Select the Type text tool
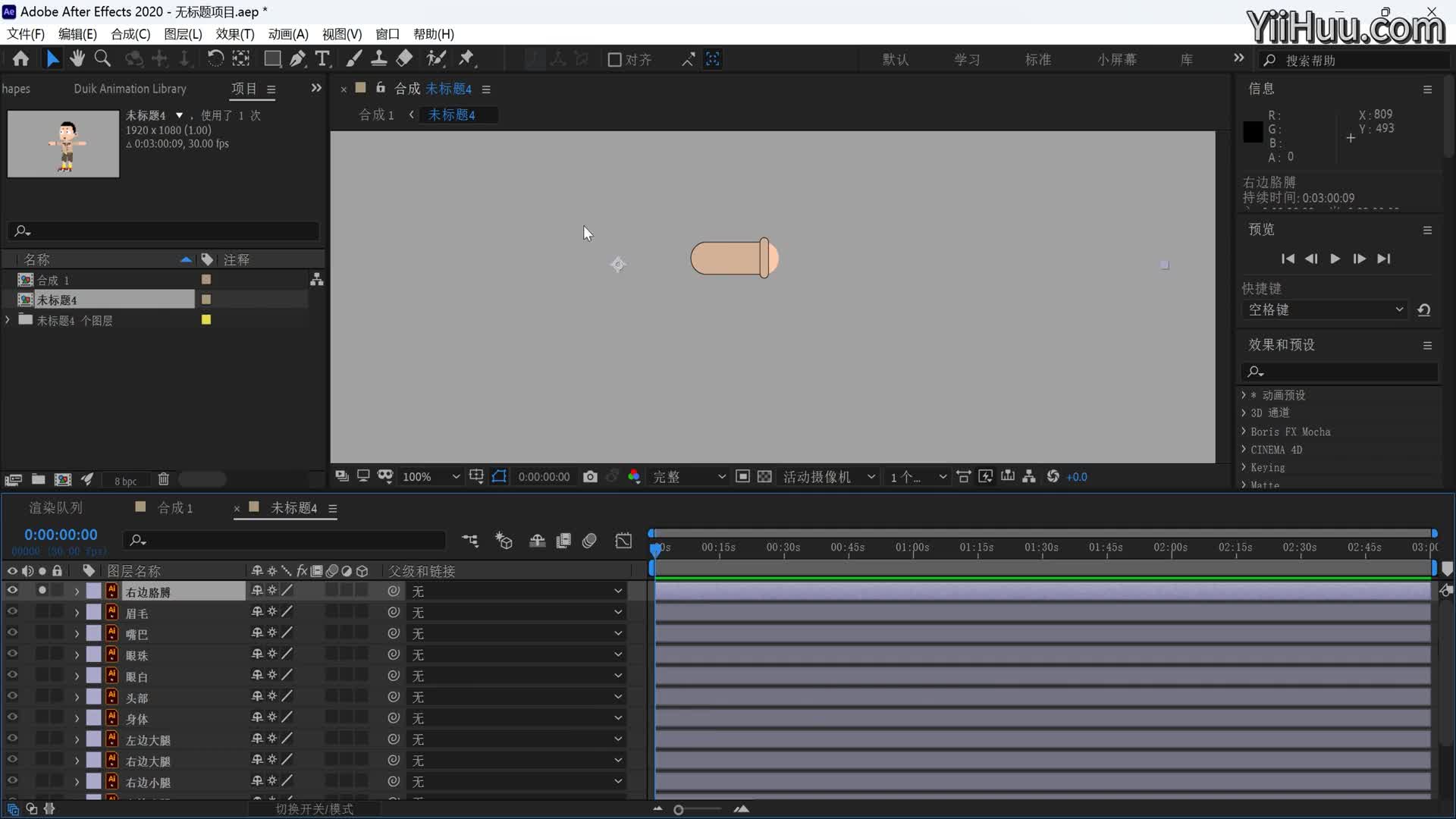 [x=322, y=59]
